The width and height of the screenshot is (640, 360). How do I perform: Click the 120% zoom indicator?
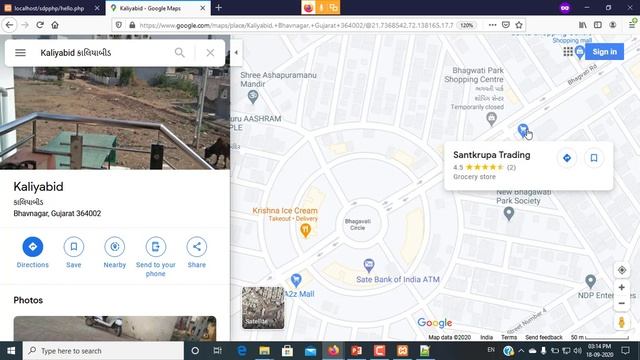(x=467, y=25)
